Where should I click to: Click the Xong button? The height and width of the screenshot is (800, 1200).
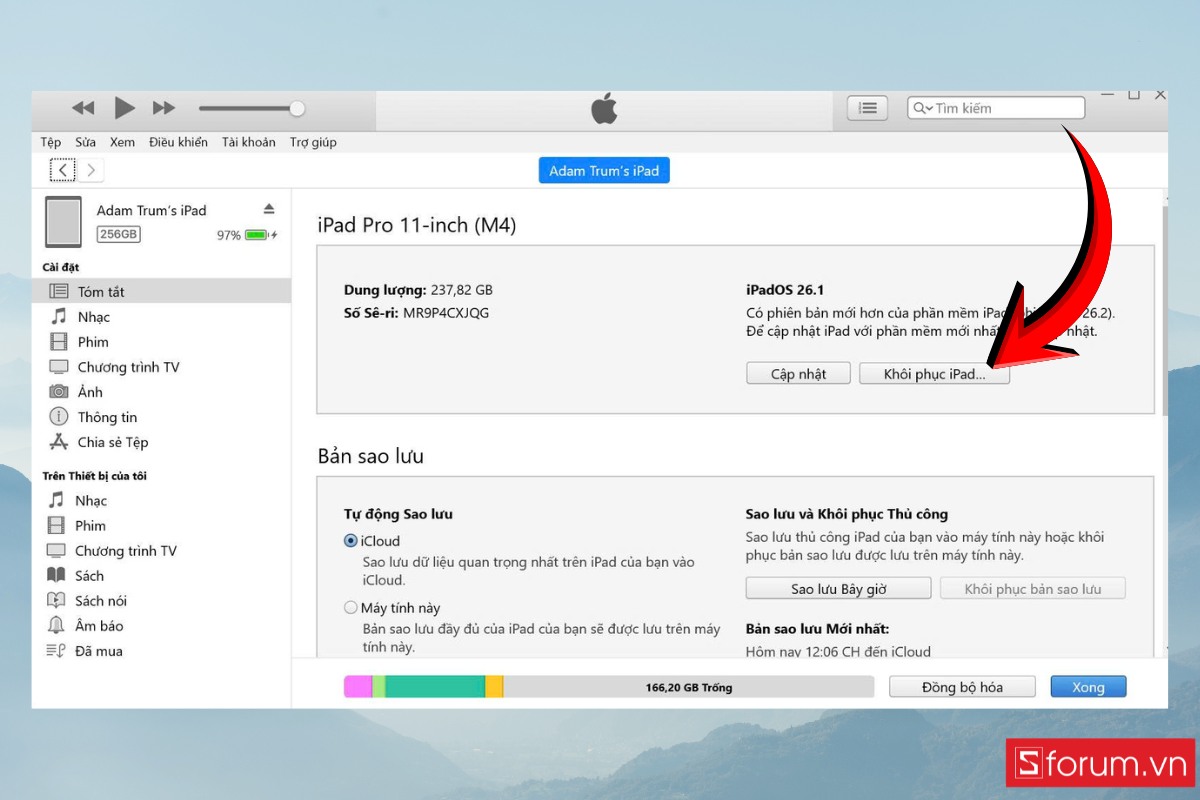tap(1088, 687)
